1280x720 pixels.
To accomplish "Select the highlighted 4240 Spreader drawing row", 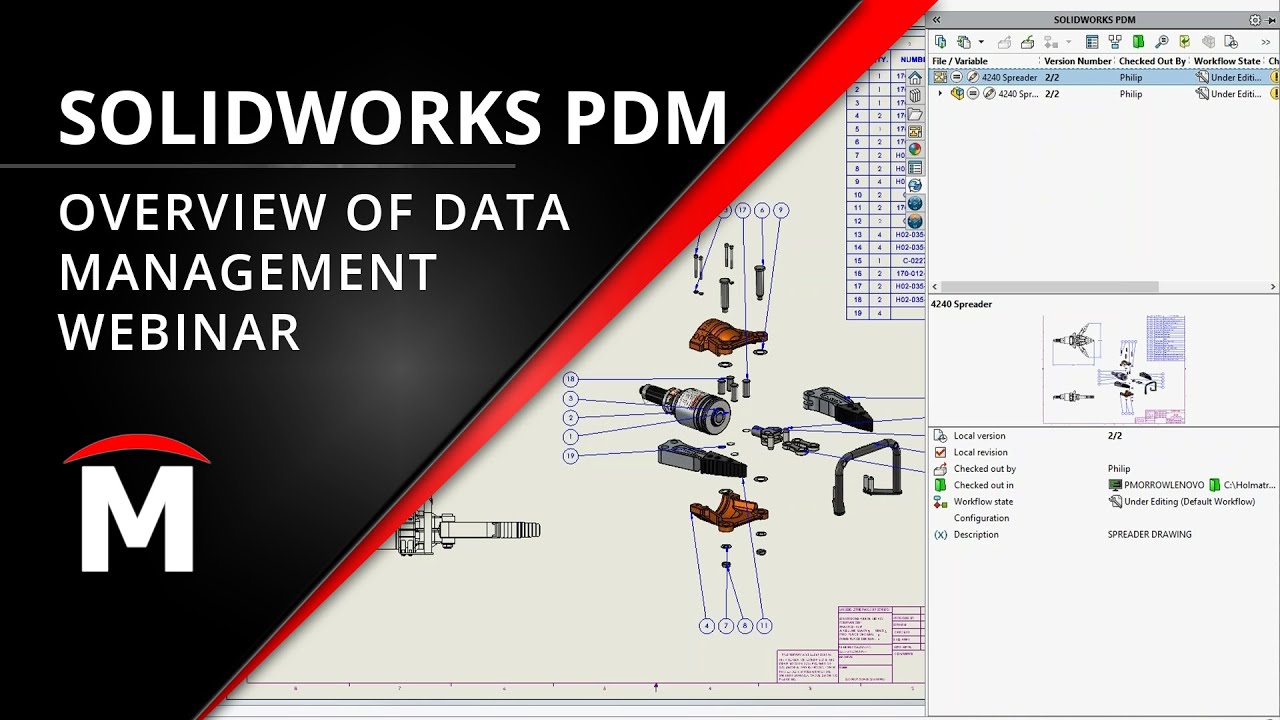I will pyautogui.click(x=1104, y=77).
